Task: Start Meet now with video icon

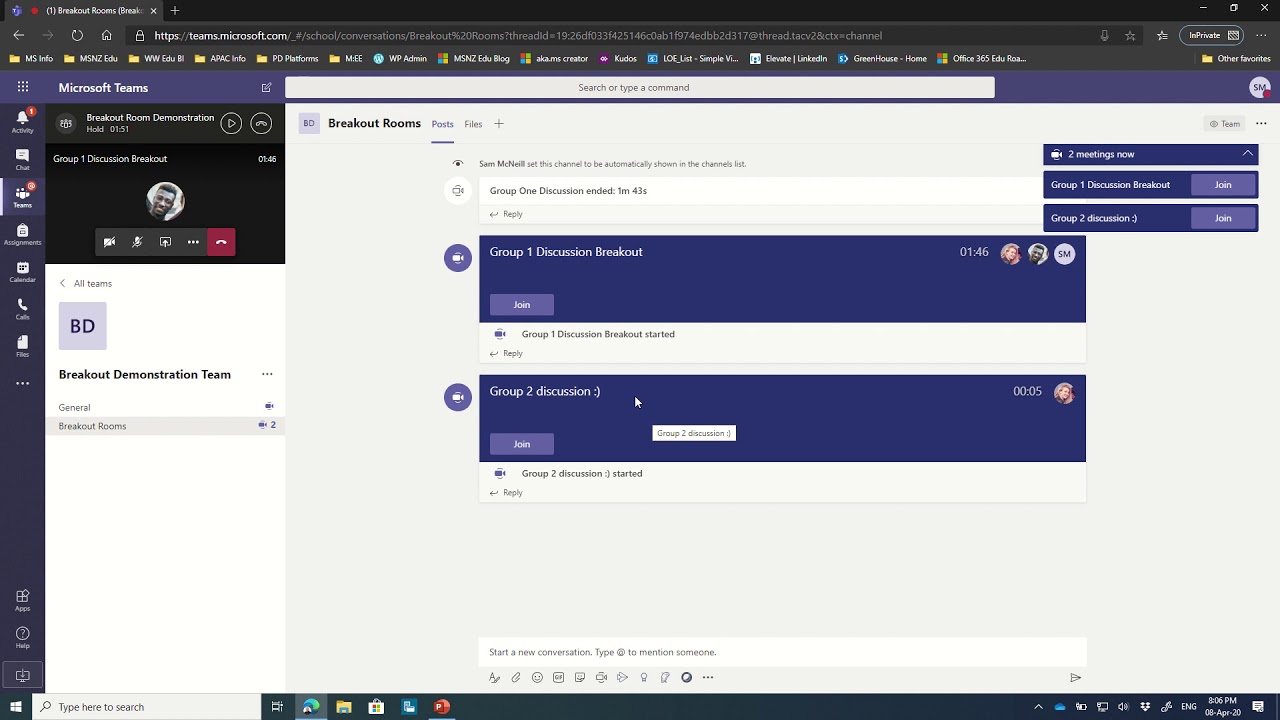Action: coord(601,678)
